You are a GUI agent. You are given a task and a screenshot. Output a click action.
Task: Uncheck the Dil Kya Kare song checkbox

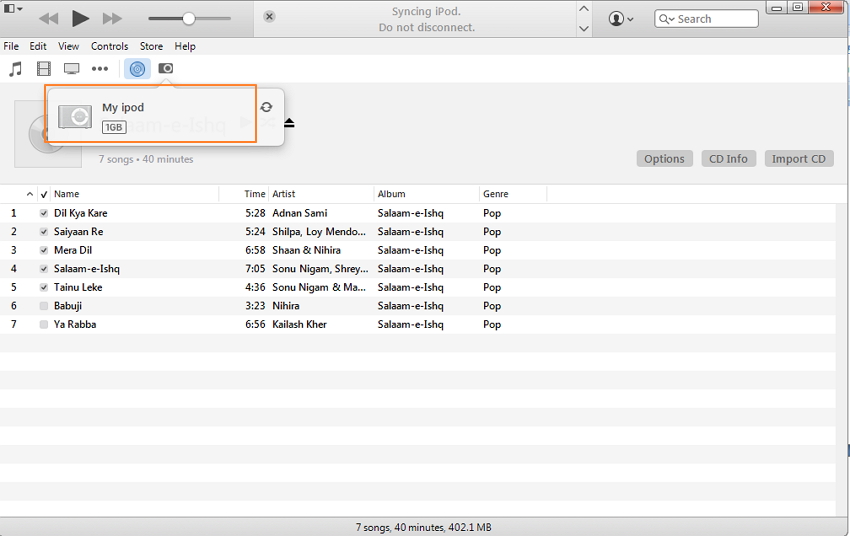pyautogui.click(x=44, y=213)
